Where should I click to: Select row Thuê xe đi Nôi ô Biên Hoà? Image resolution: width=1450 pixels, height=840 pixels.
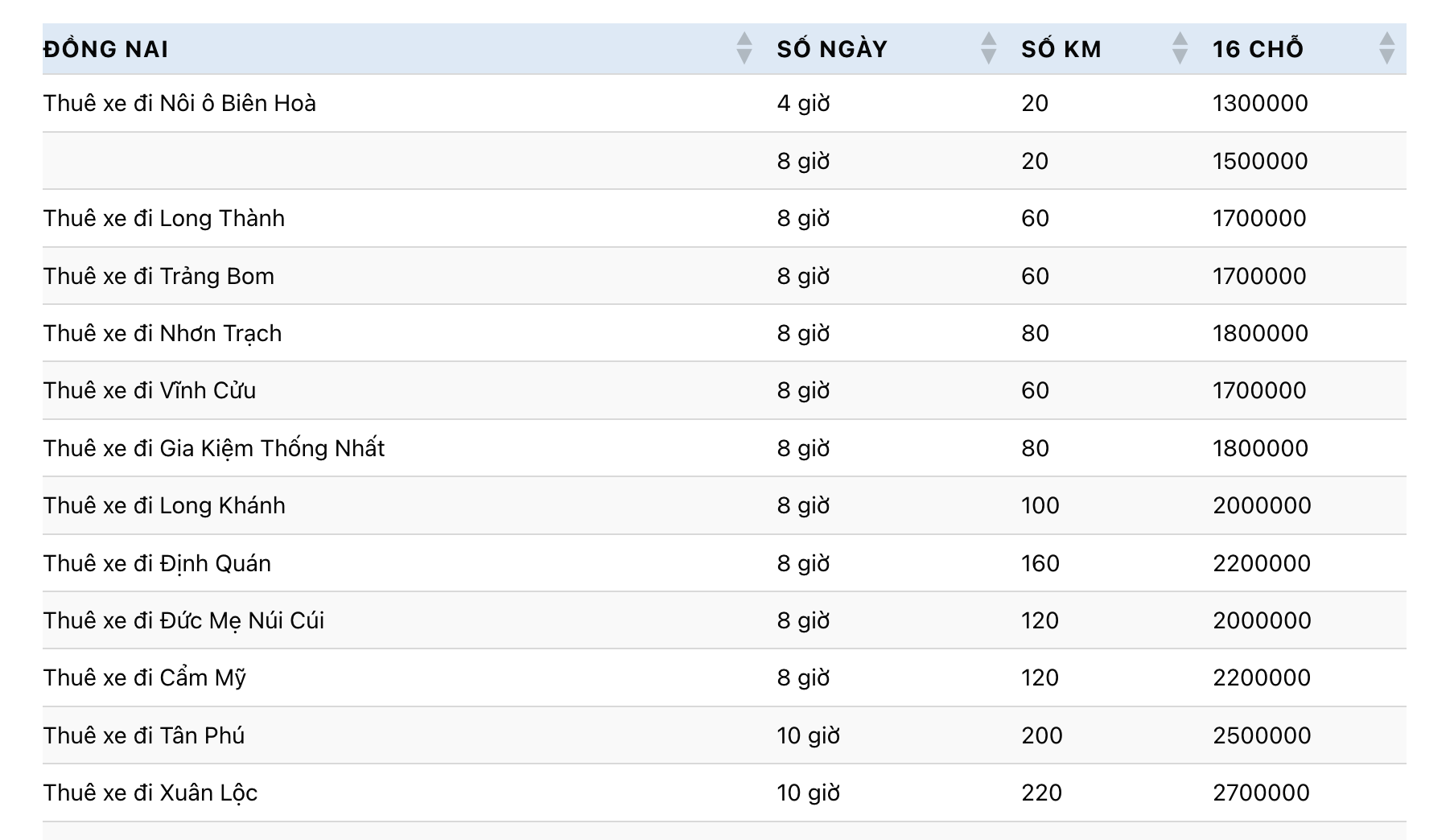179,103
